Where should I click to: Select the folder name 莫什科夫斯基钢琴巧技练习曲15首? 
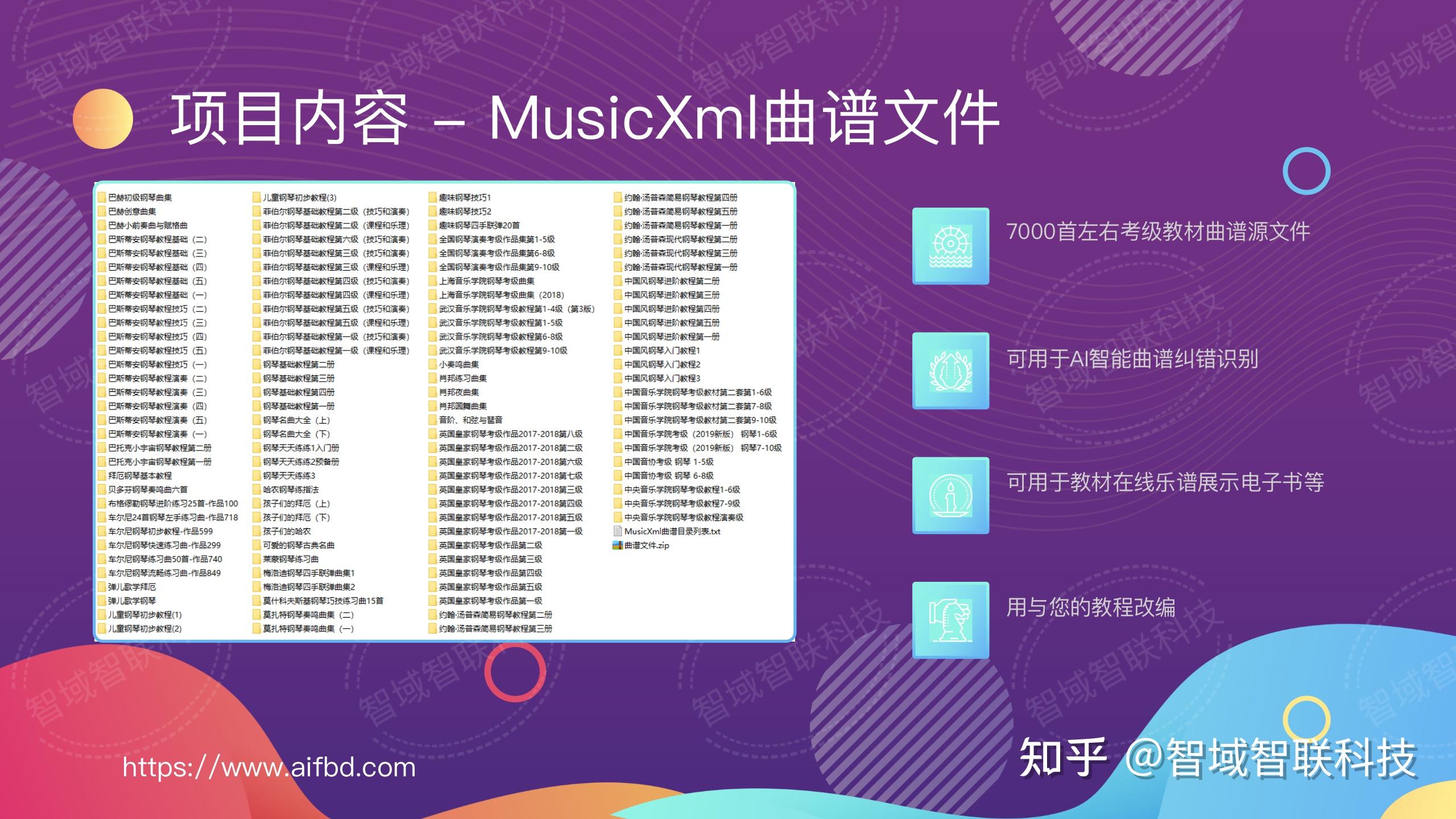[x=323, y=601]
